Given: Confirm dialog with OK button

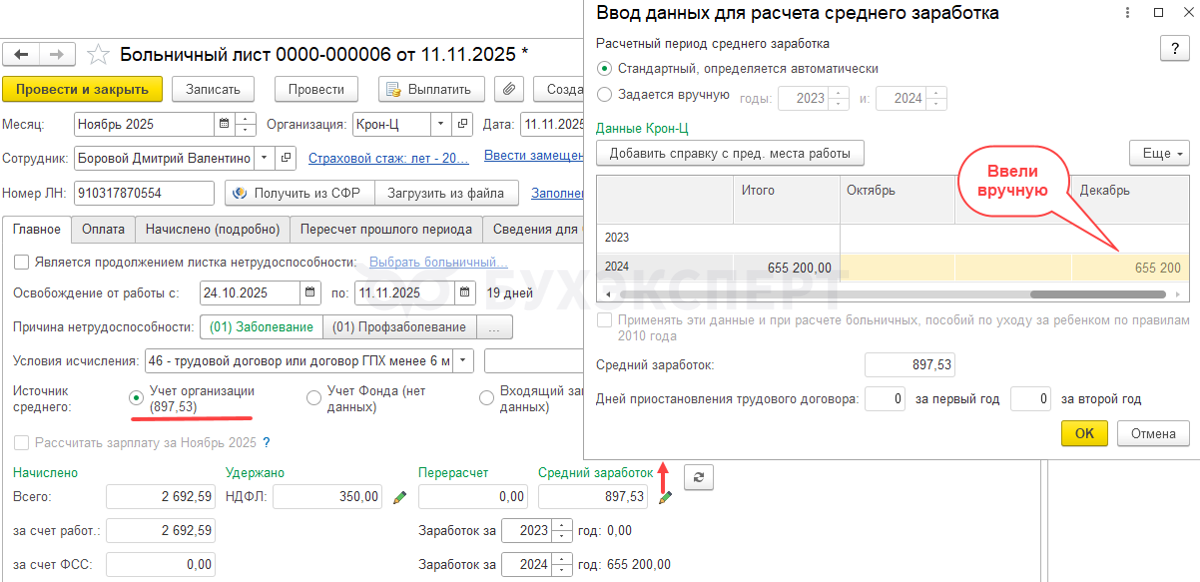Looking at the screenshot, I should tap(1085, 433).
